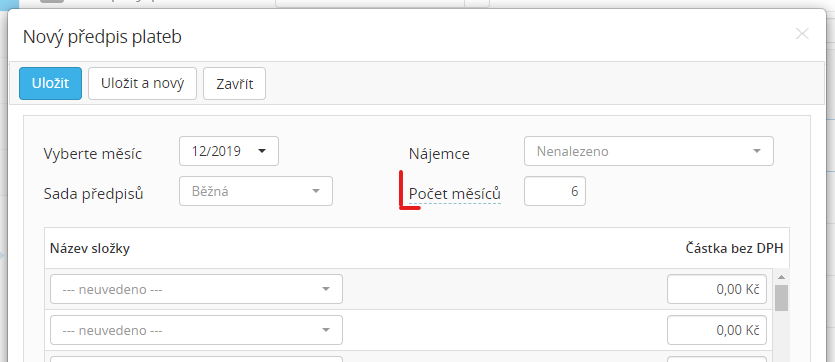Click the second neuvedeno dropdown caret

click(x=326, y=330)
